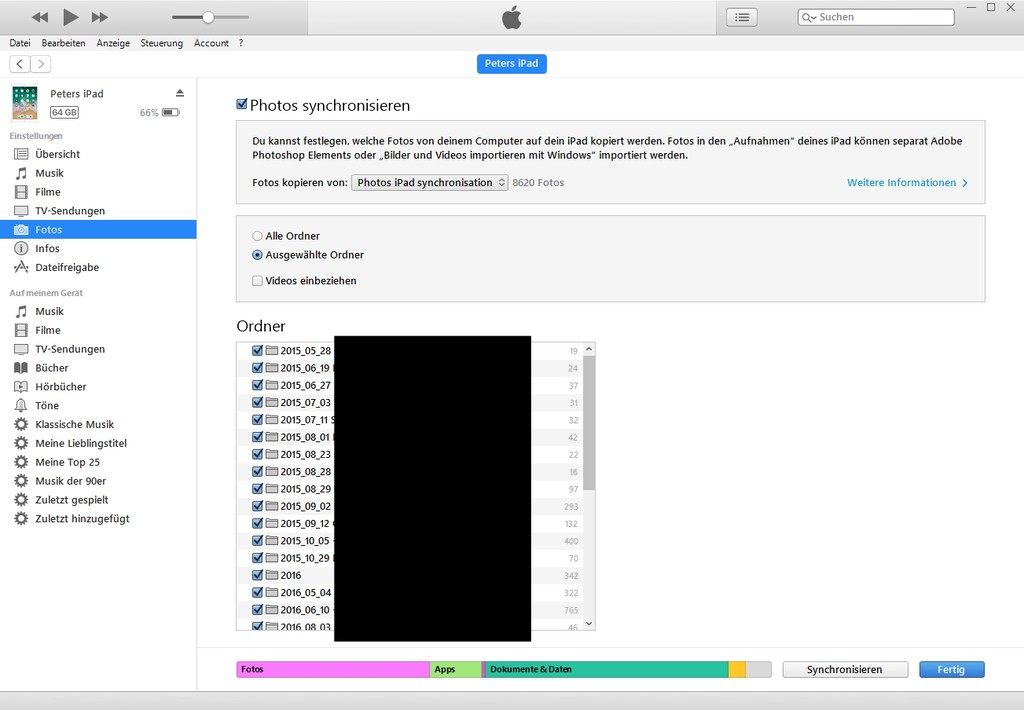Click the previous track rewind icon
This screenshot has height=710, width=1024.
click(40, 18)
